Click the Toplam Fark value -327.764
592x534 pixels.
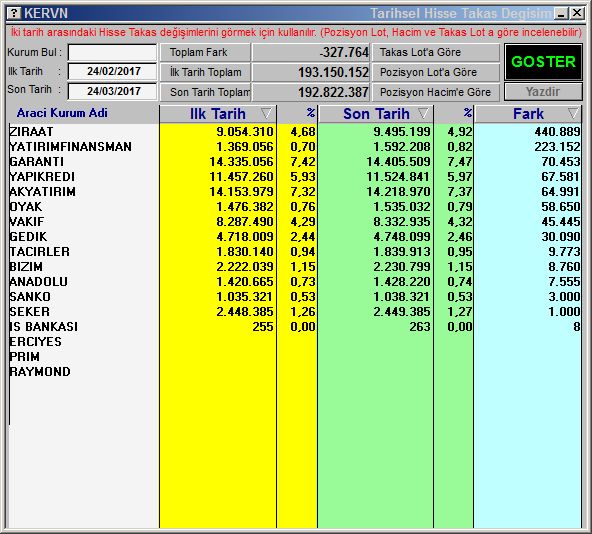(x=344, y=52)
